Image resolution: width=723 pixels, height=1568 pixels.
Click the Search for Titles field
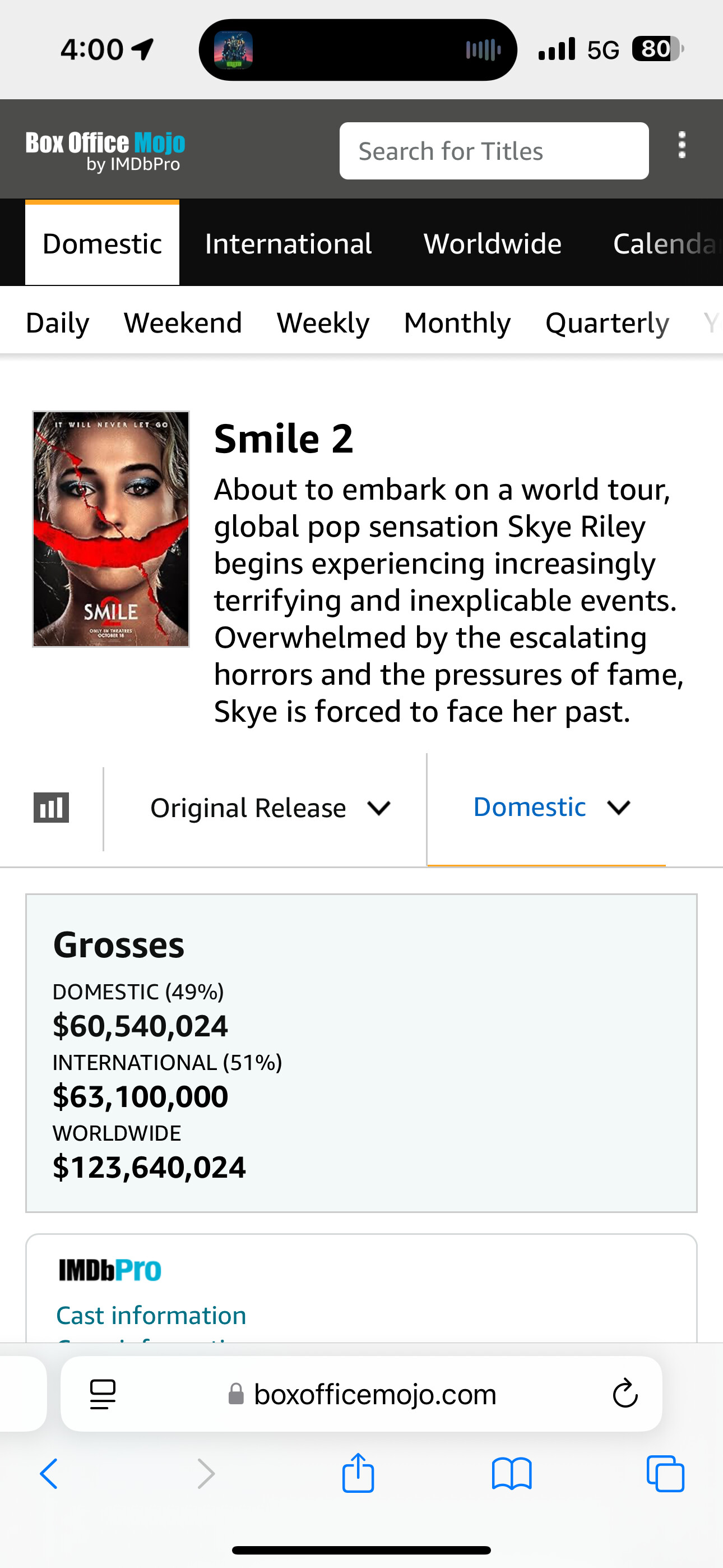(x=494, y=151)
